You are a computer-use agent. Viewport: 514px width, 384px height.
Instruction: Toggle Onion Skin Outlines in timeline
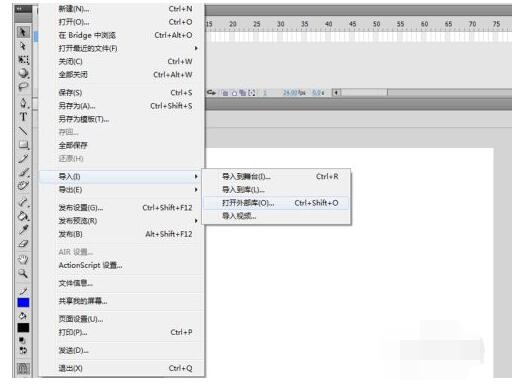pyautogui.click(x=234, y=93)
